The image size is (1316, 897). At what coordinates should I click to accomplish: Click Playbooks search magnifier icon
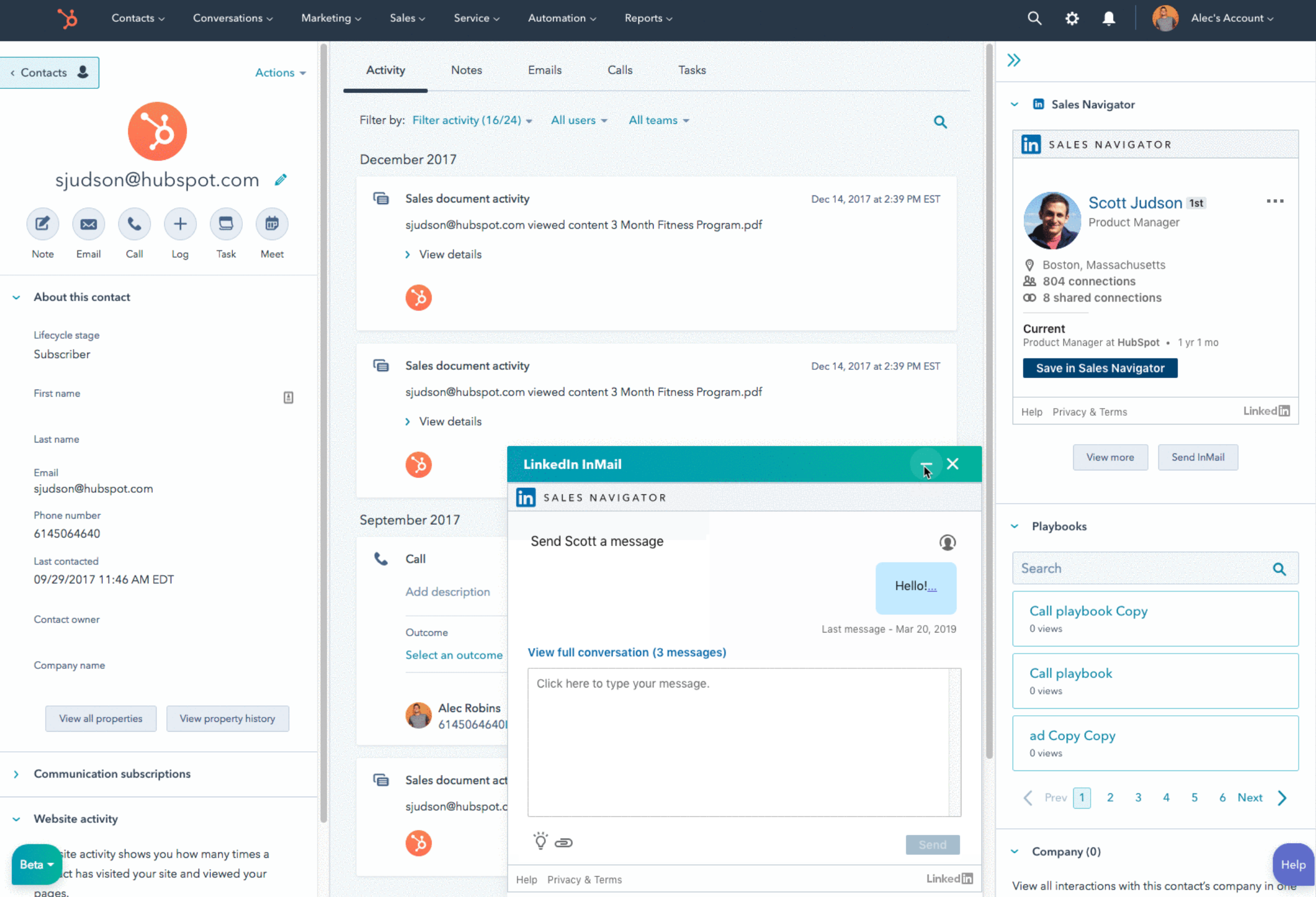[x=1279, y=569]
